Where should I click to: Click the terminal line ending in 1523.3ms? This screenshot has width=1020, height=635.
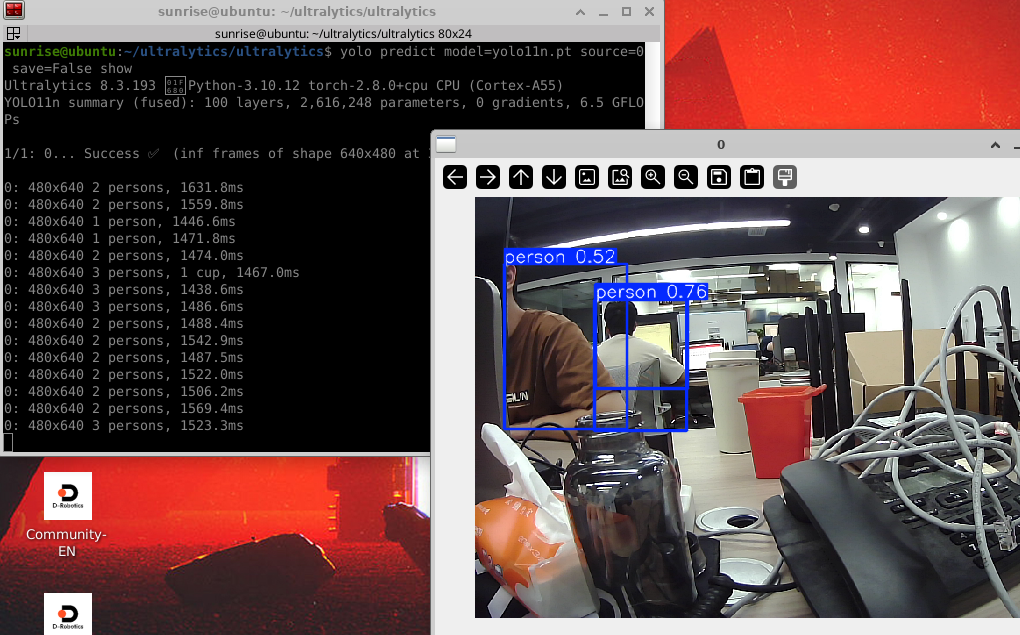tap(124, 426)
